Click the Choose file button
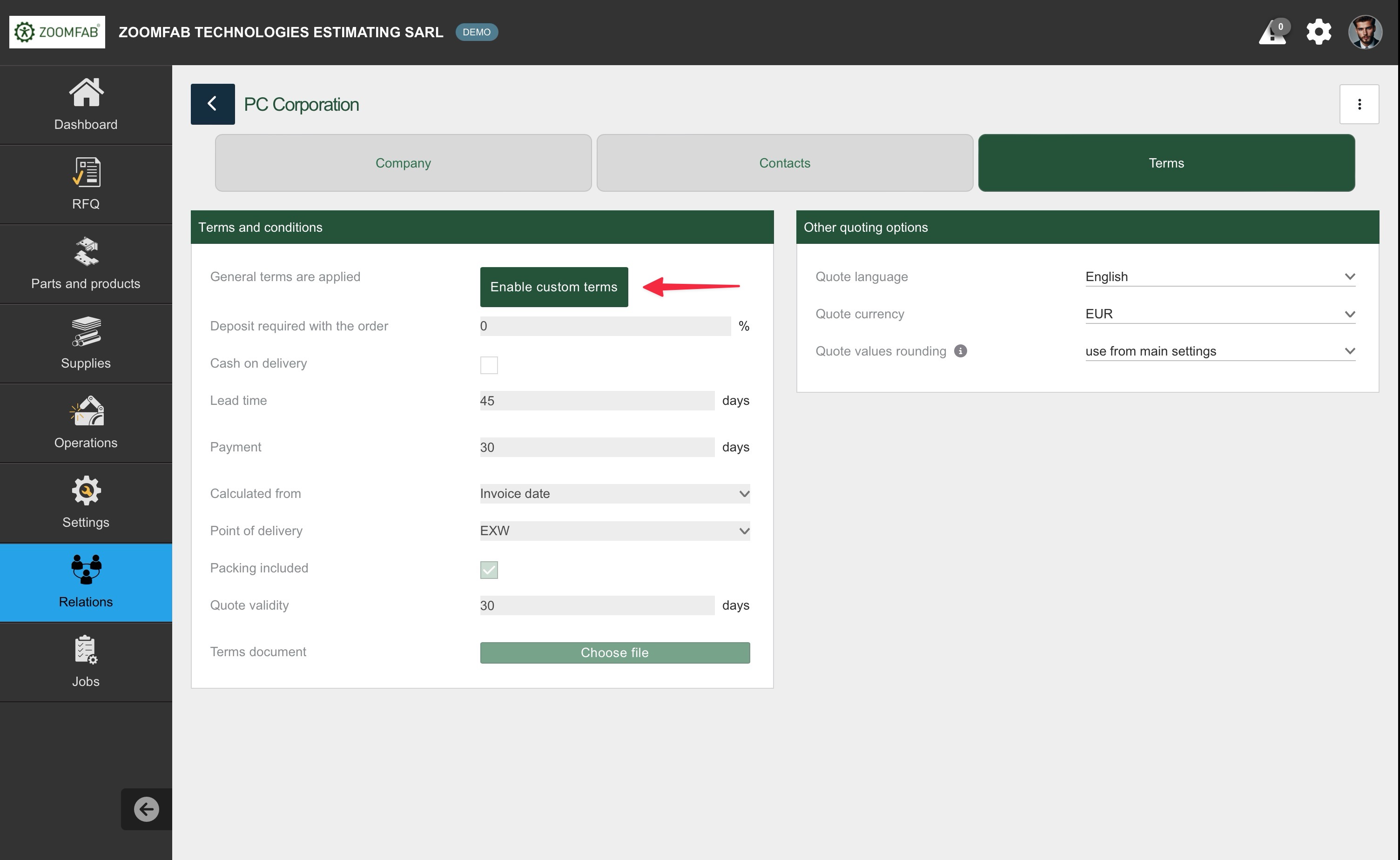This screenshot has height=860, width=1400. pos(614,653)
